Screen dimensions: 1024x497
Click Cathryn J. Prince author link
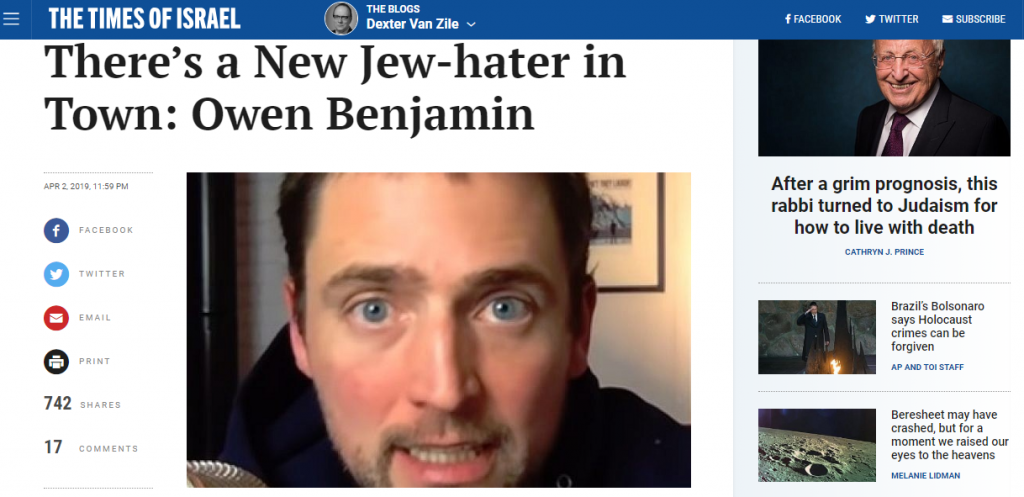tap(884, 252)
